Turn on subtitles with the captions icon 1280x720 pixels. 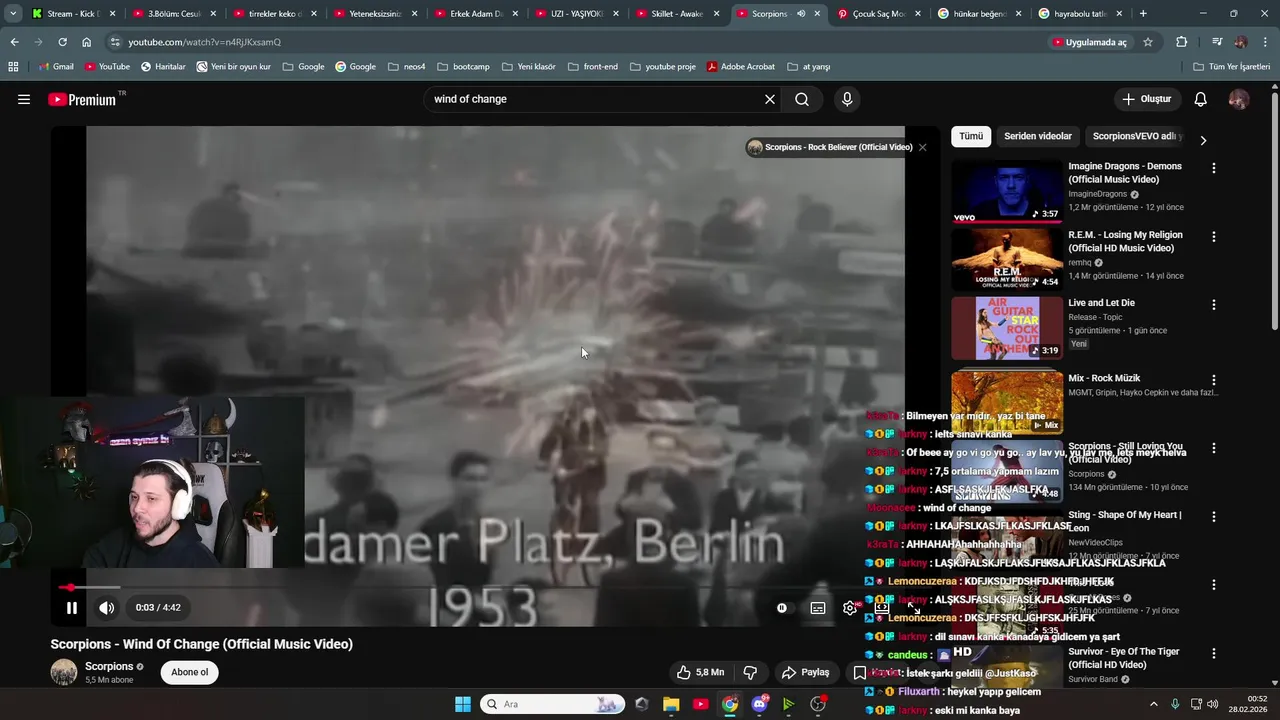[817, 607]
